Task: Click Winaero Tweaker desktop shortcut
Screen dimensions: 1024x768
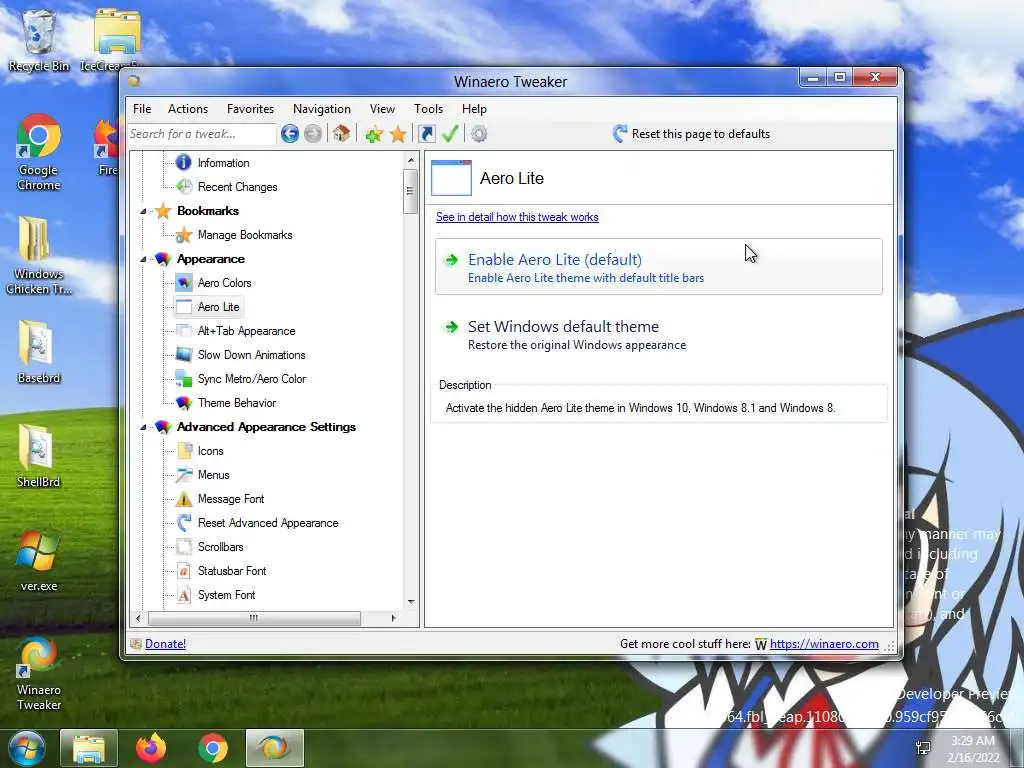Action: point(39,674)
